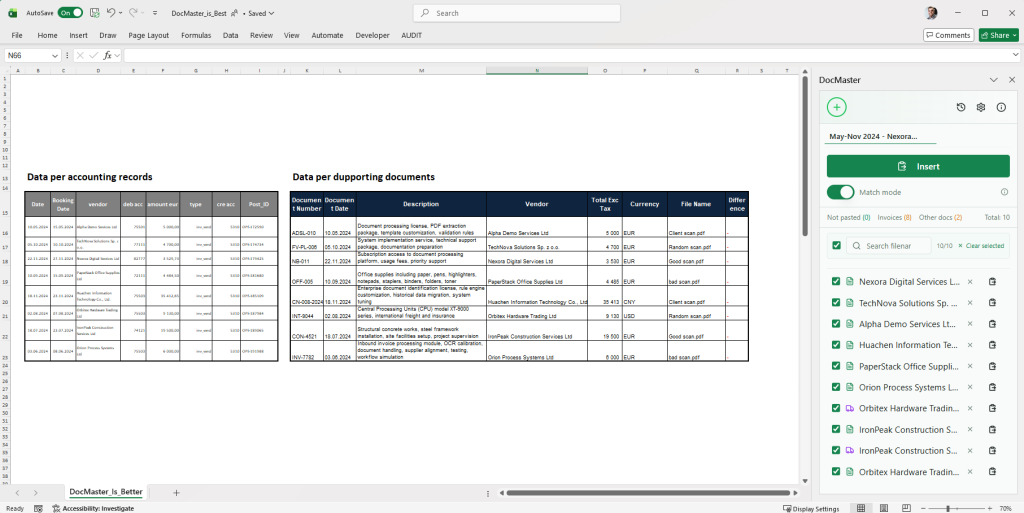This screenshot has height=513, width=1024.
Task: Open the Share button dropdown
Action: point(1015,35)
